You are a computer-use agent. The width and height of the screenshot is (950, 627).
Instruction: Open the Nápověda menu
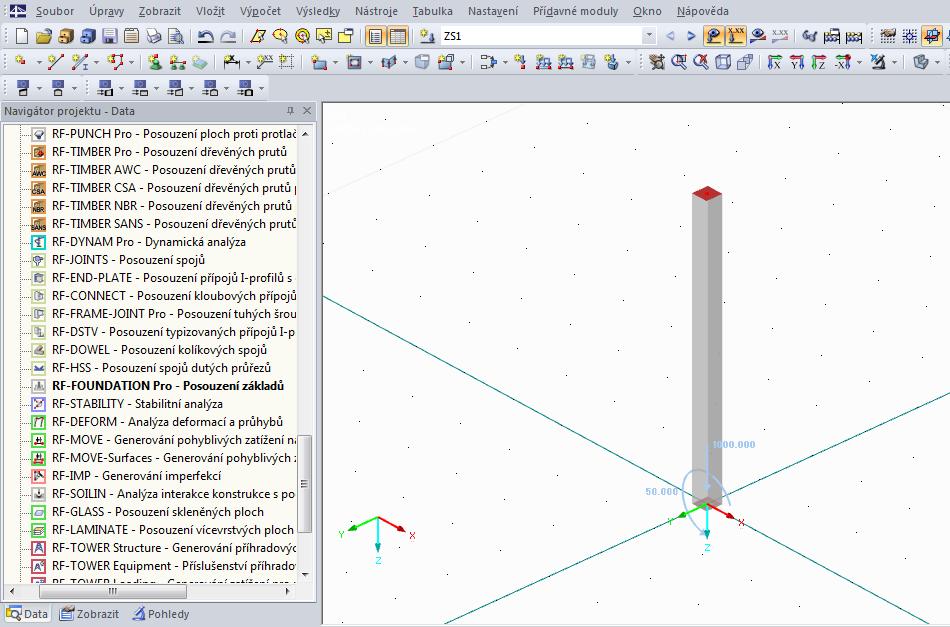tap(703, 11)
